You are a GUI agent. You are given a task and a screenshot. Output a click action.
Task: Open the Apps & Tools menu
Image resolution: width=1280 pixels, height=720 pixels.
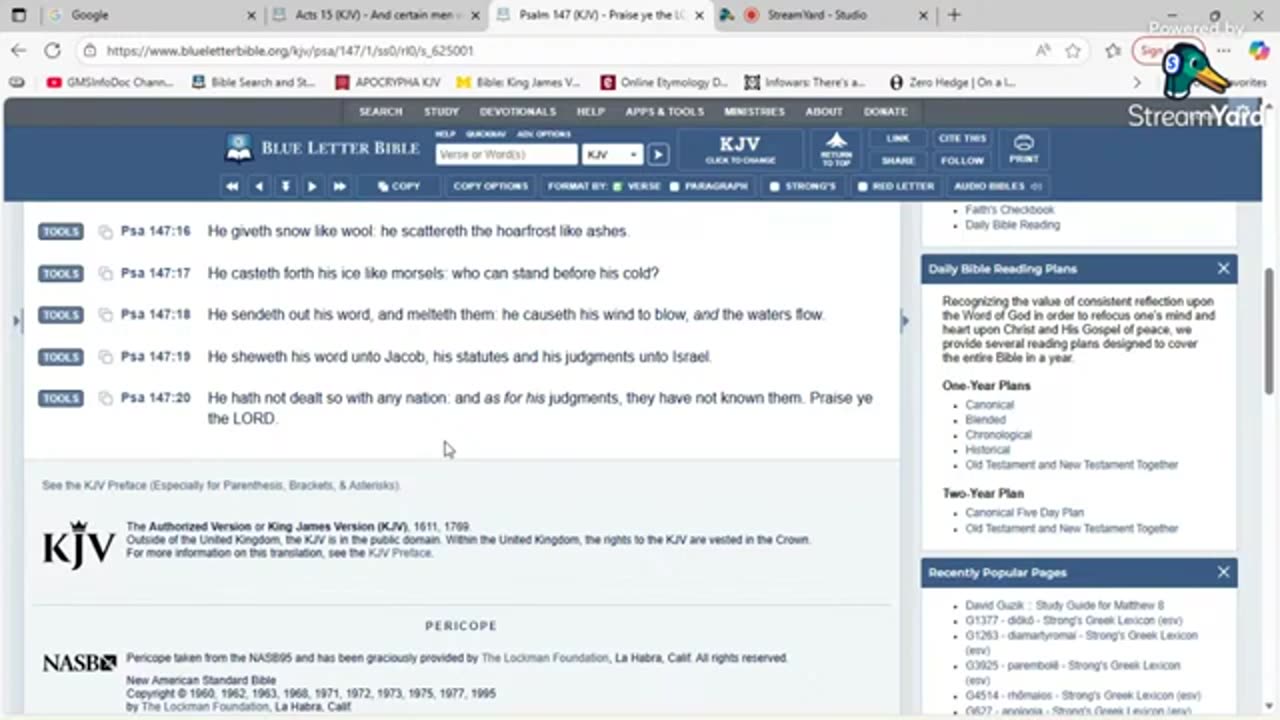pos(664,112)
